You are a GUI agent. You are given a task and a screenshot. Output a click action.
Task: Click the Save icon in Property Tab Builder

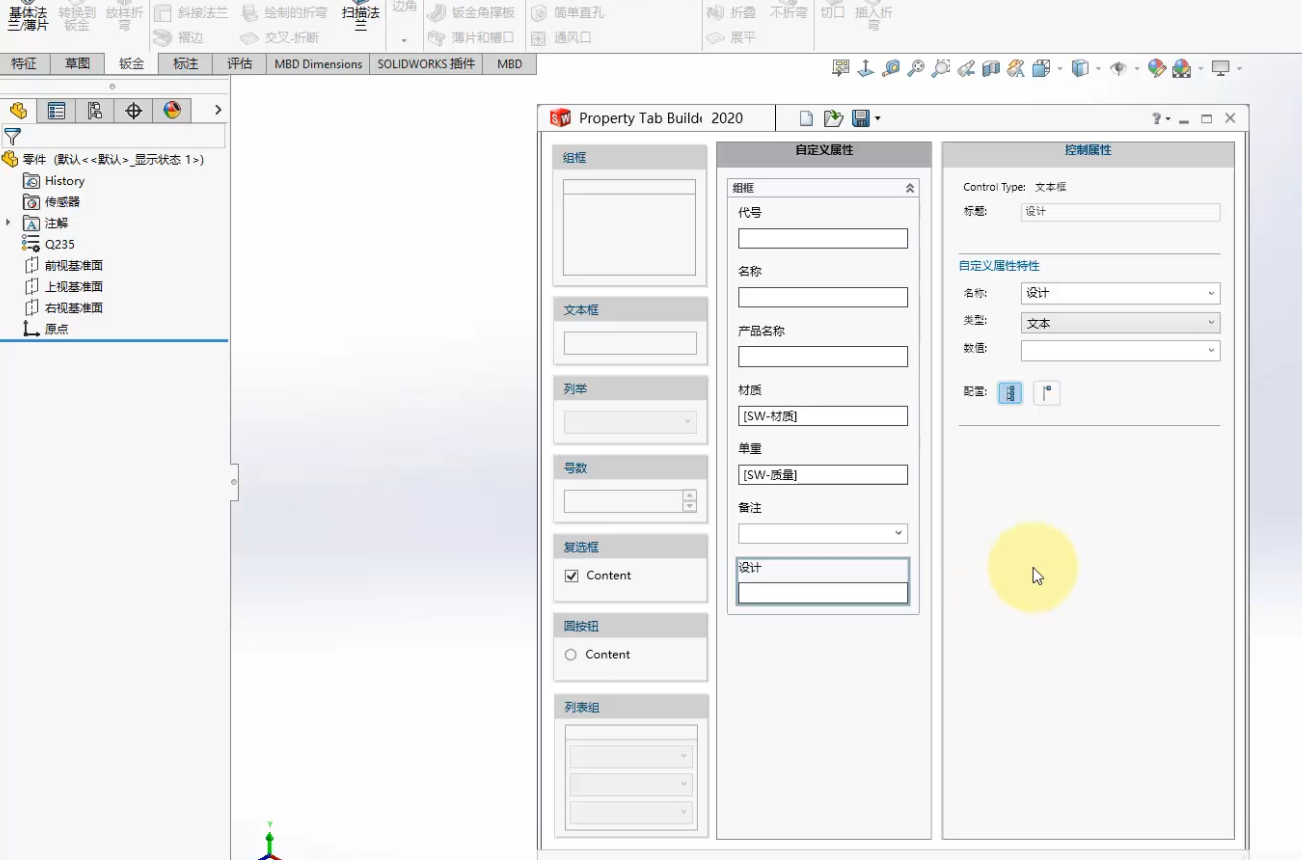pos(860,119)
